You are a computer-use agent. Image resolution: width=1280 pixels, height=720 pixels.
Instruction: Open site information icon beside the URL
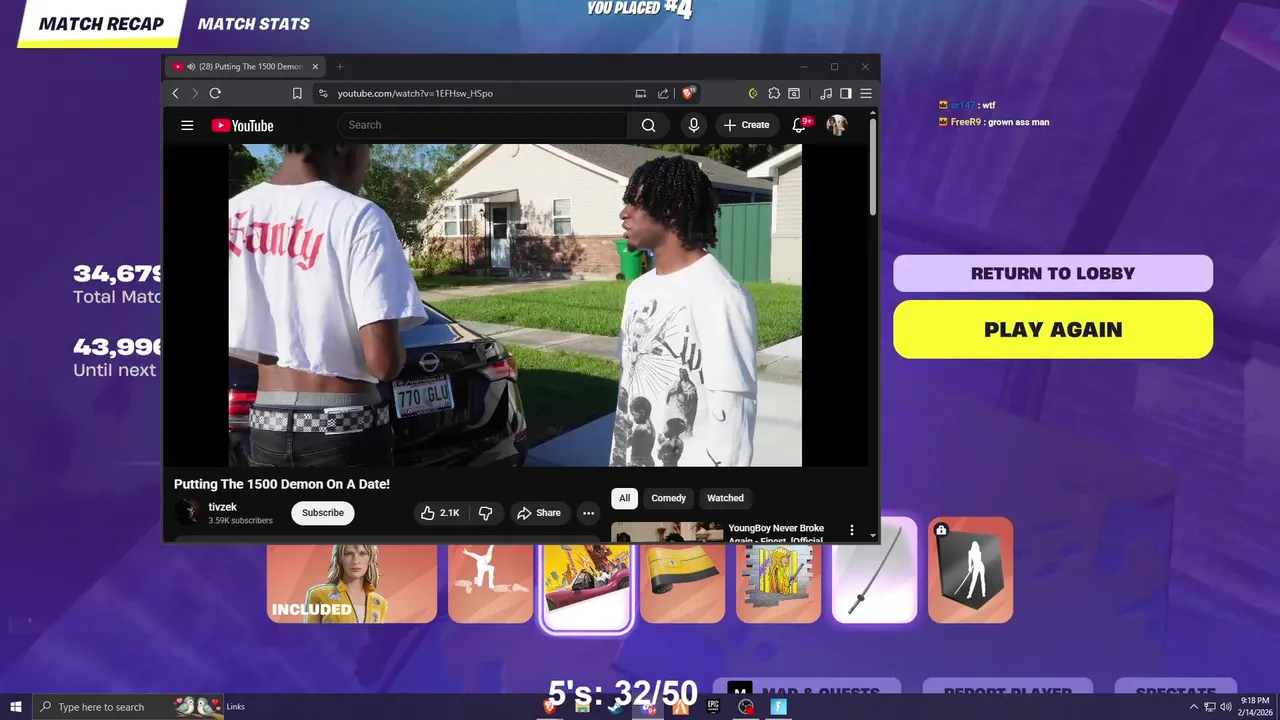pyautogui.click(x=322, y=93)
